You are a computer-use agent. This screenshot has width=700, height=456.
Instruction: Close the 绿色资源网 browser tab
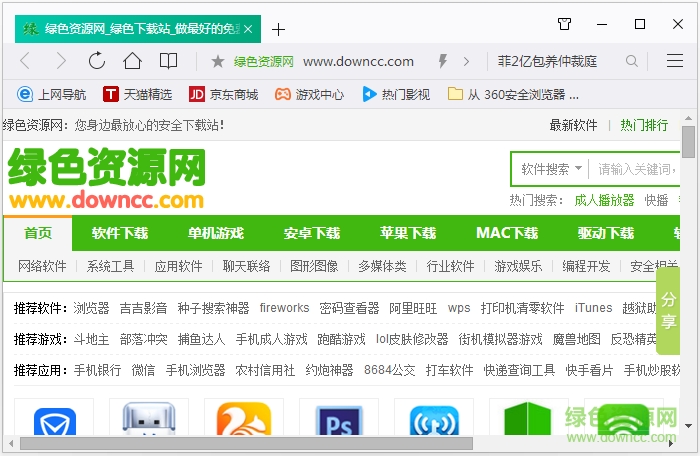pos(247,28)
